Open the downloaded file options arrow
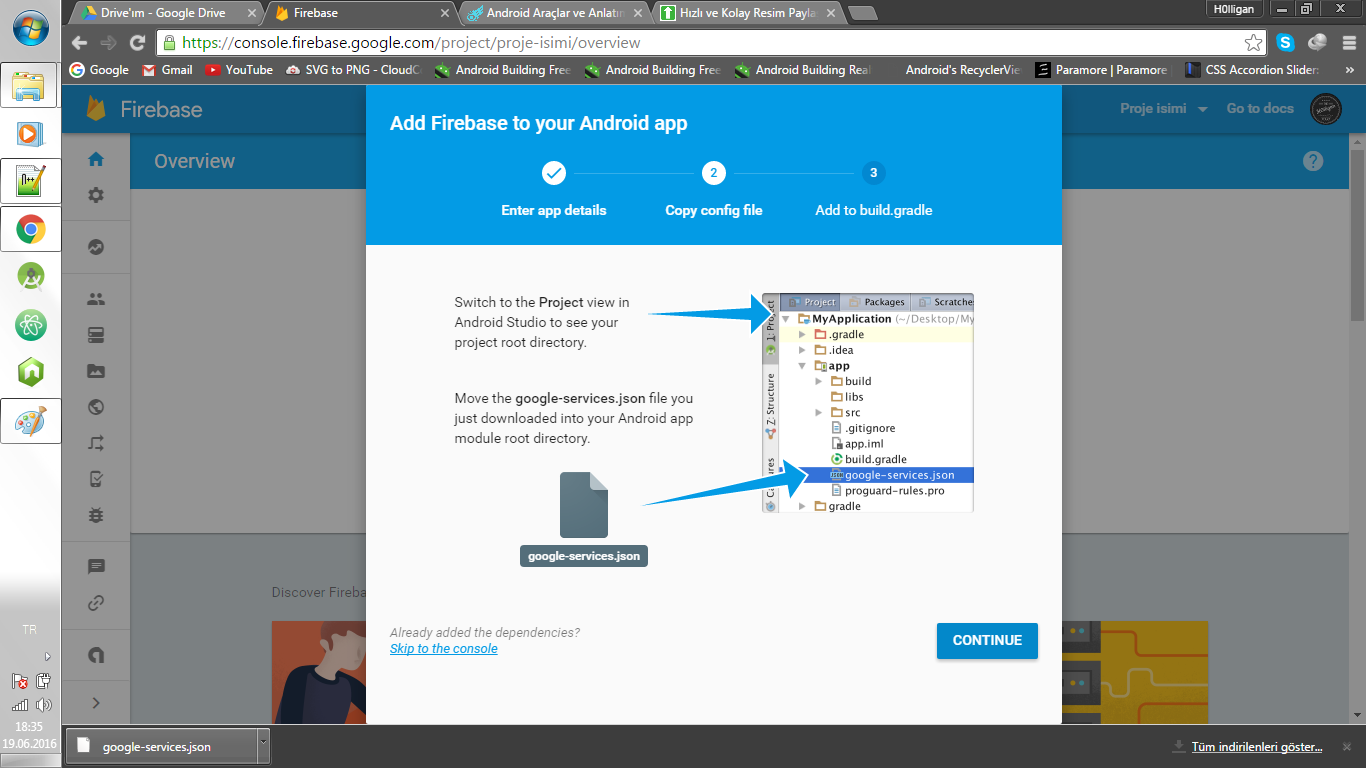This screenshot has height=768, width=1366. tap(263, 743)
